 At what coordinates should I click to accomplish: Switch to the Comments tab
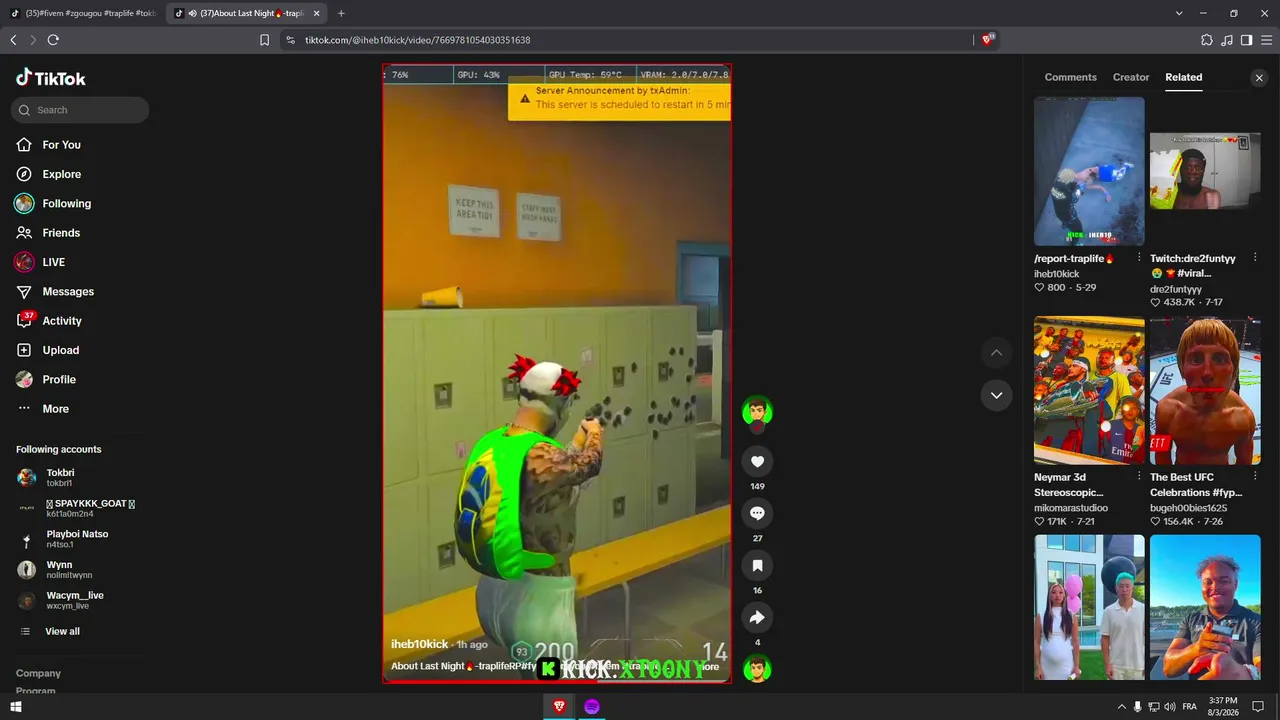point(1070,77)
